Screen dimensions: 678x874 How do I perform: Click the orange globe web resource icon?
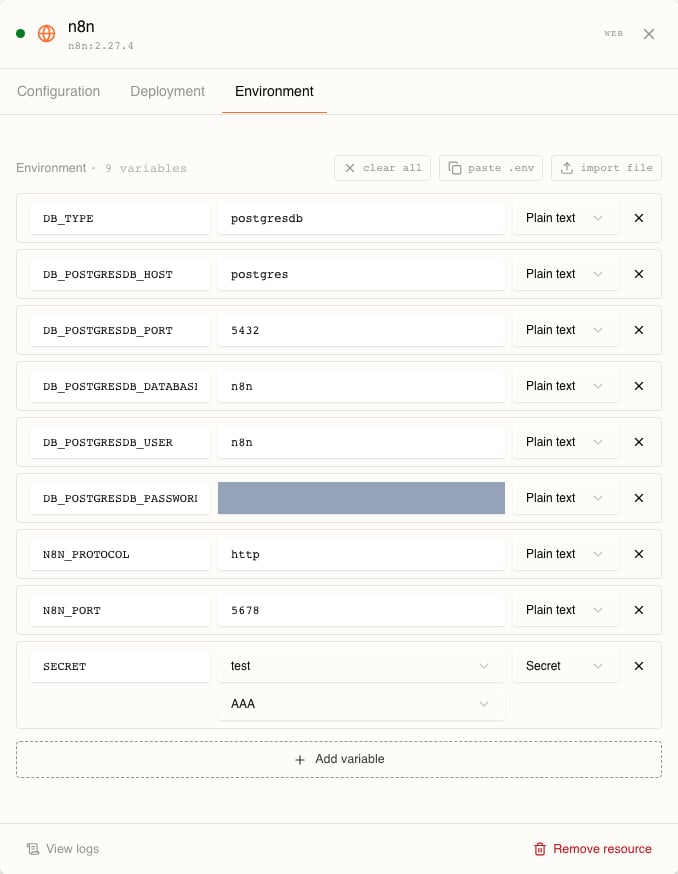coord(46,33)
